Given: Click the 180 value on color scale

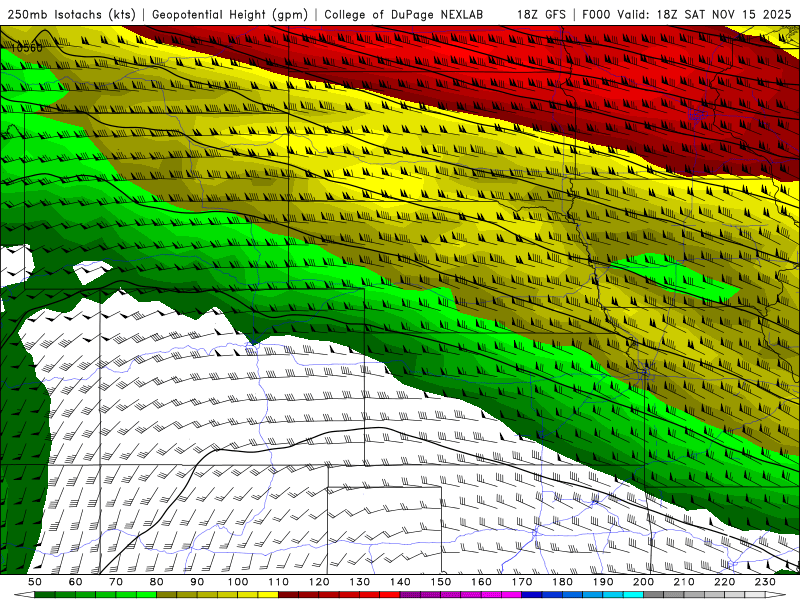Looking at the screenshot, I should 562,582.
